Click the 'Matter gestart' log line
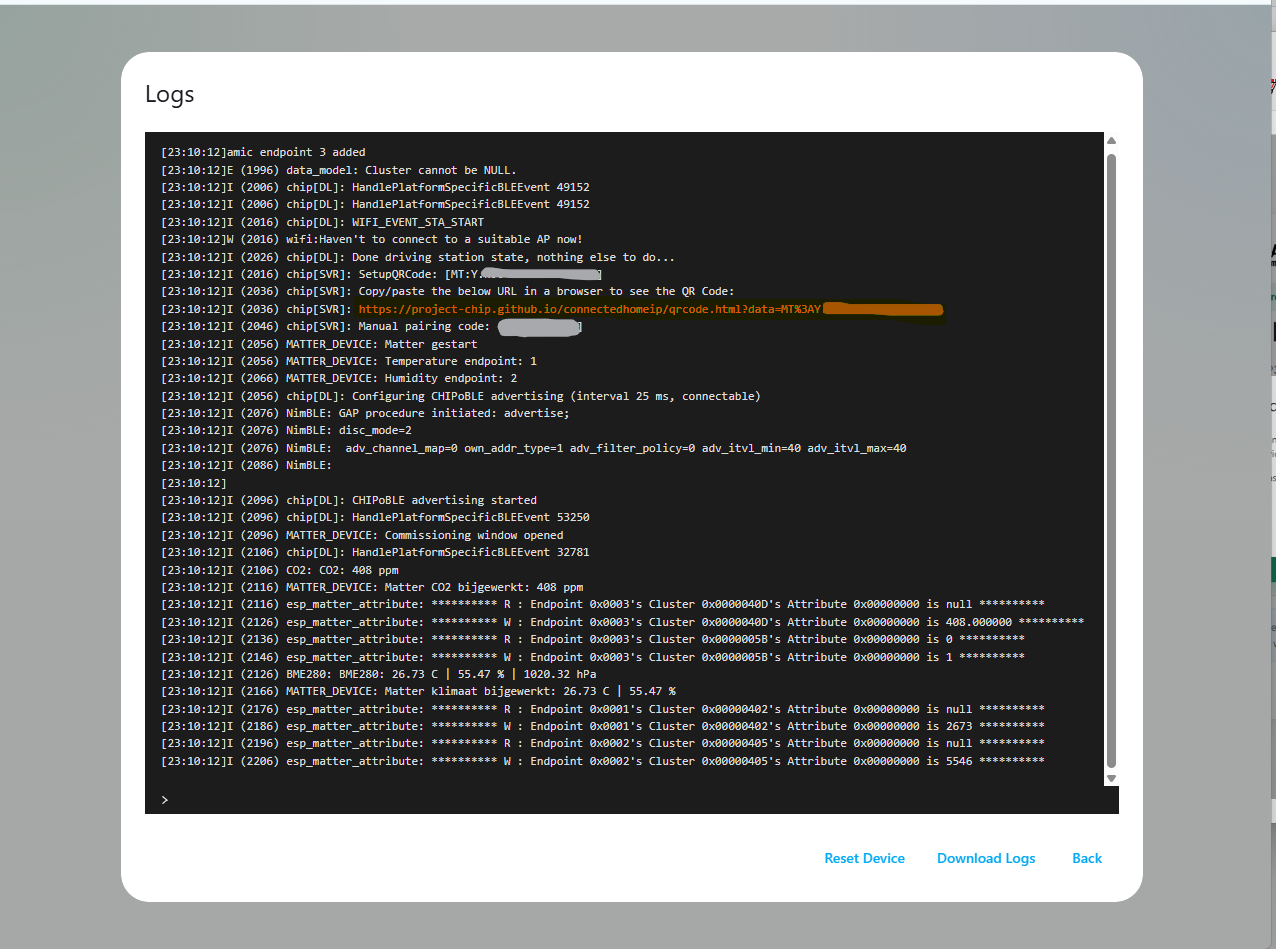 click(x=319, y=344)
